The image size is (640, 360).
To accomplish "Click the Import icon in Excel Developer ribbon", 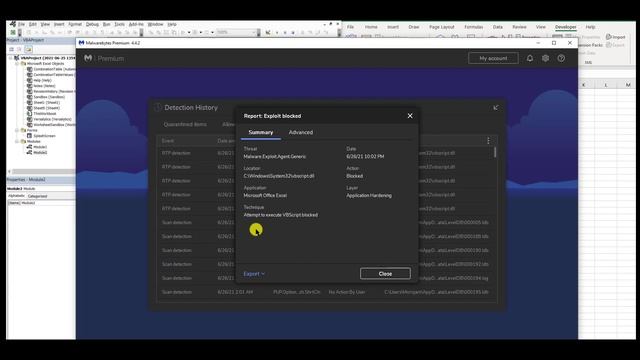I will click(x=616, y=37).
